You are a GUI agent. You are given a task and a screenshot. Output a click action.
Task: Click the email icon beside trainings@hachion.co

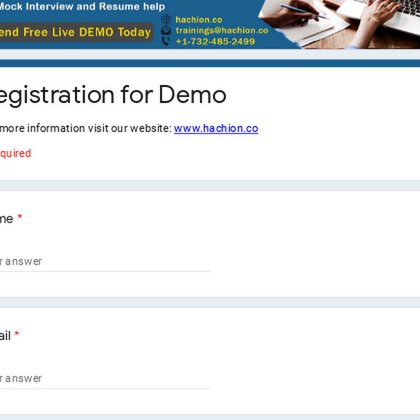coord(166,30)
